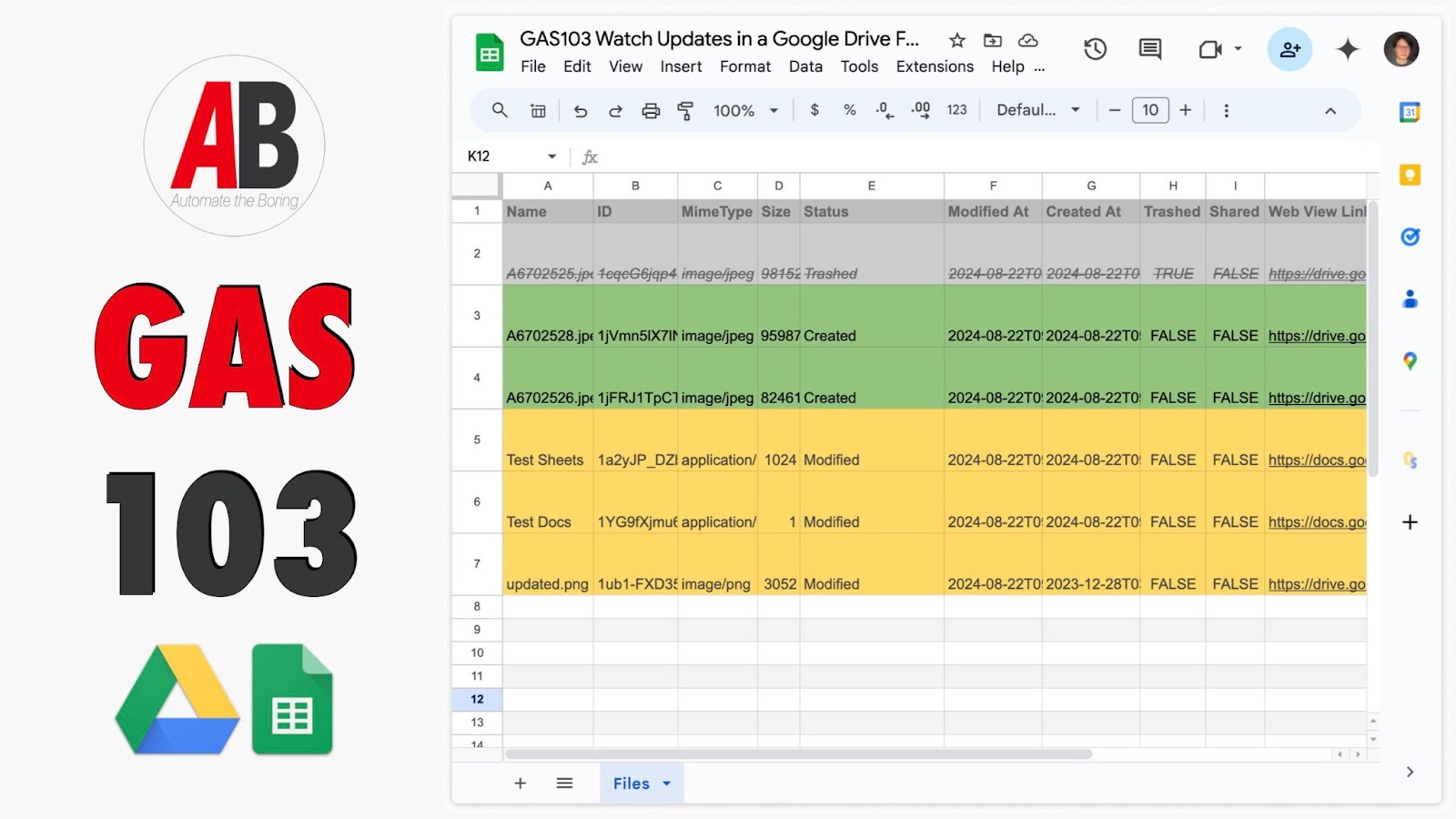Open more number formats 123
The height and width of the screenshot is (819, 1456).
(x=956, y=110)
